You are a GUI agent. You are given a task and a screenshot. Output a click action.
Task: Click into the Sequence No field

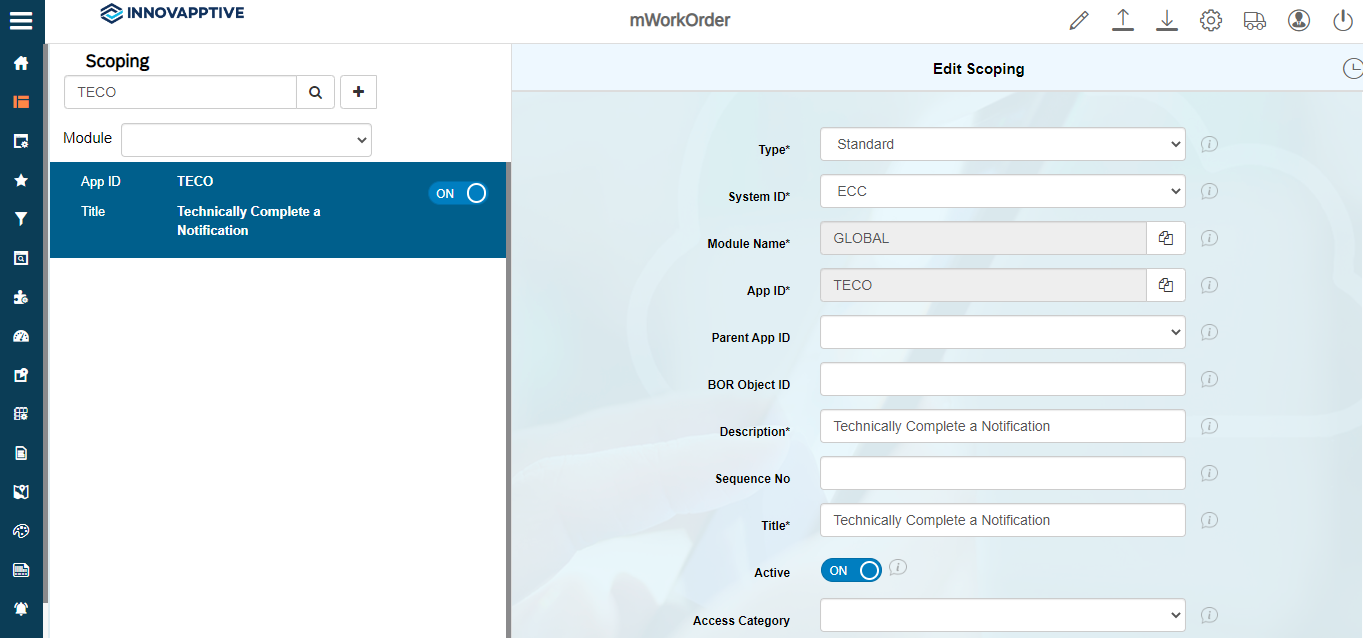(x=1002, y=473)
